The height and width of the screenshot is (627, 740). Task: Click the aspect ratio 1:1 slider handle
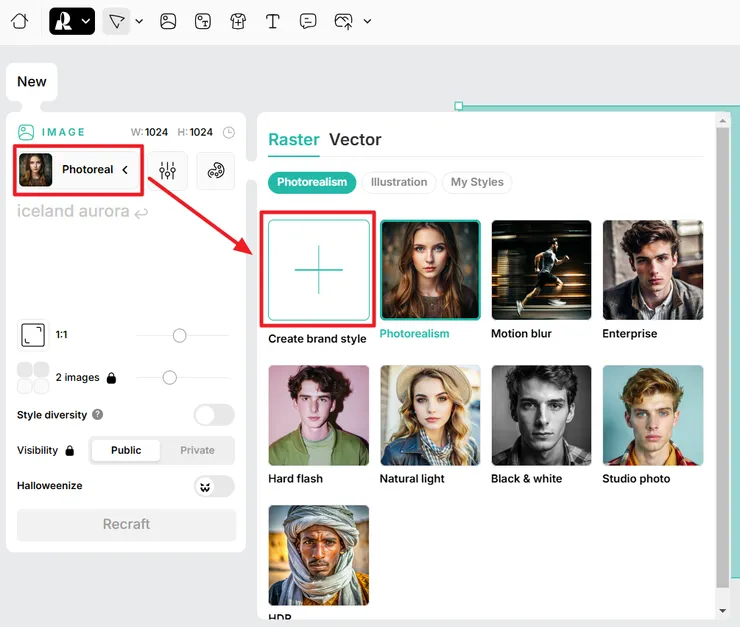[179, 336]
